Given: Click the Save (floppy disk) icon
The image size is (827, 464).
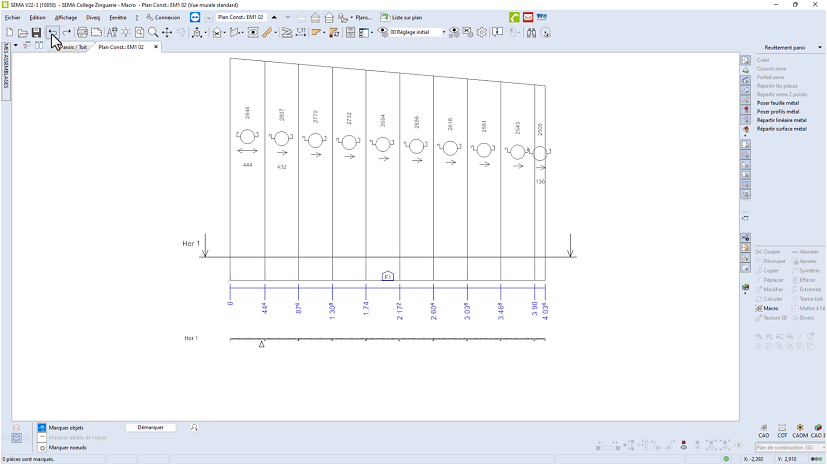Looking at the screenshot, I should 36,33.
